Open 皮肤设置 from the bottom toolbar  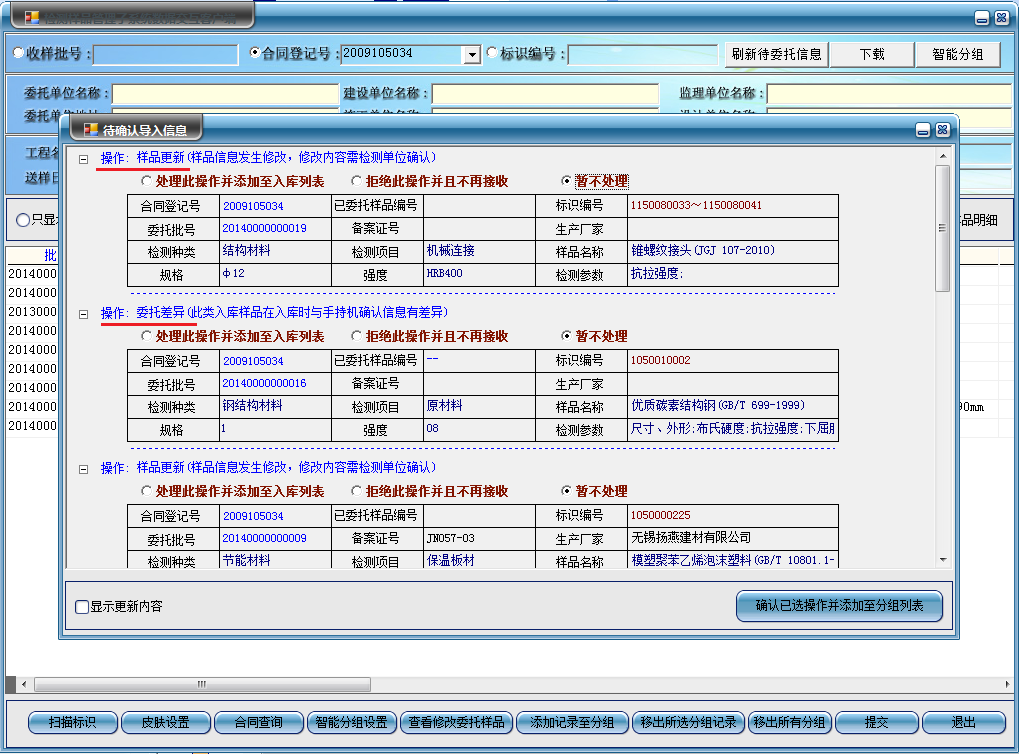click(165, 722)
